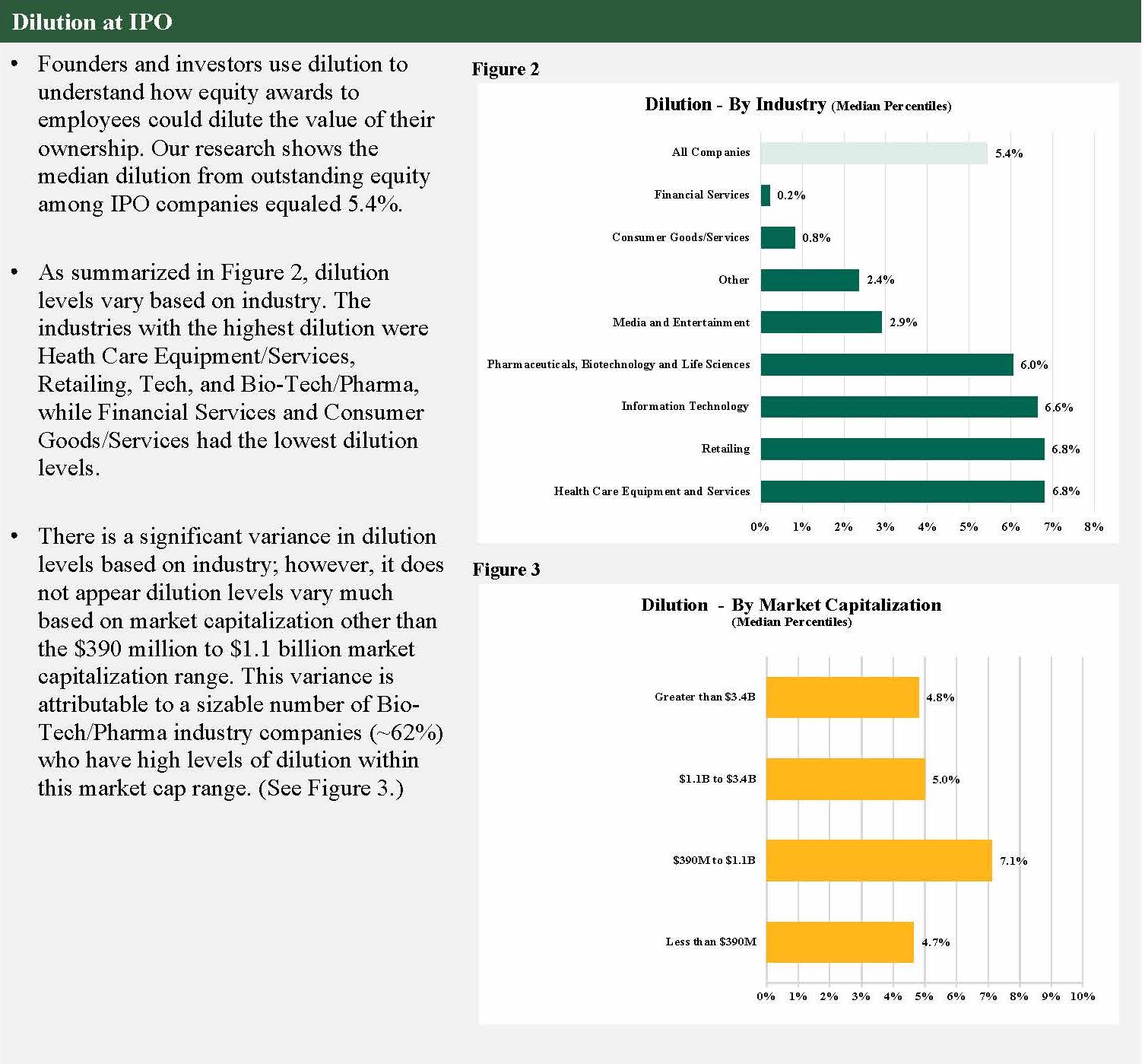Screen dimensions: 1145x1064
Task: Click the 6.0% data label for Pharmaceuticals
Action: point(1034,365)
